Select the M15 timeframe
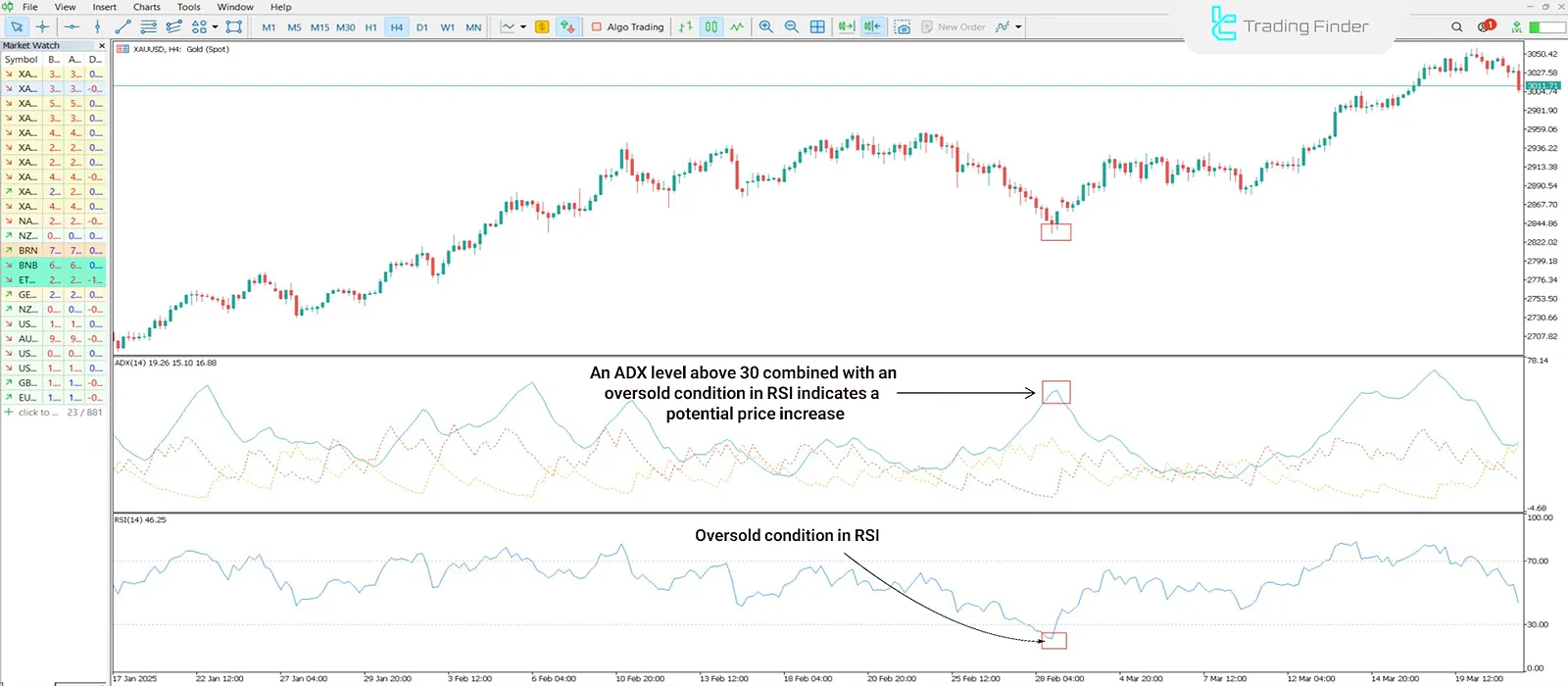Viewport: 1568px width, 686px height. 319,27
